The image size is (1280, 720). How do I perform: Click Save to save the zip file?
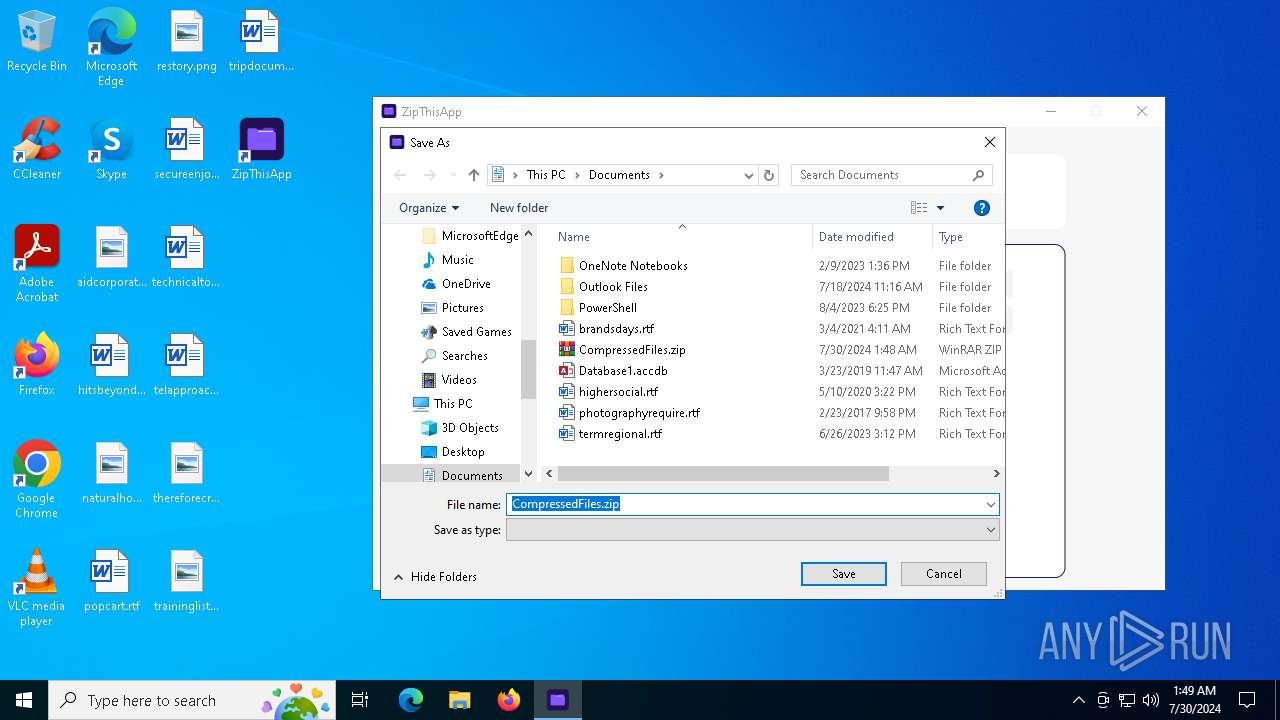844,574
